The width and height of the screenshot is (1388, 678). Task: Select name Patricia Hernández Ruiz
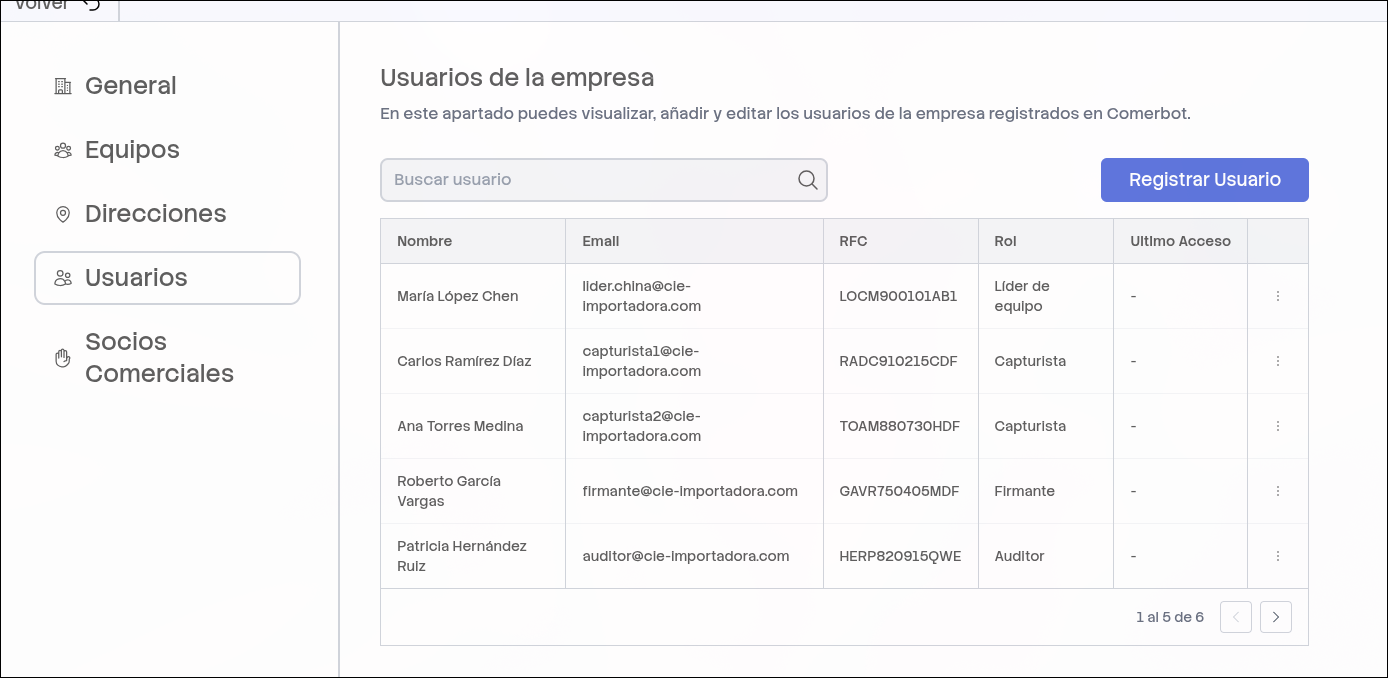point(462,556)
